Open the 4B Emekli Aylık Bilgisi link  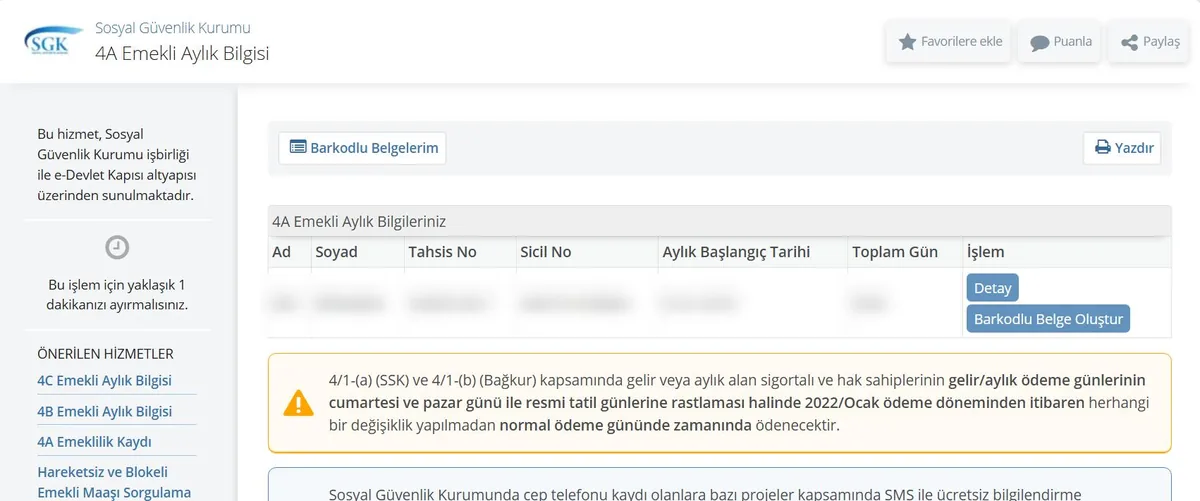[104, 412]
